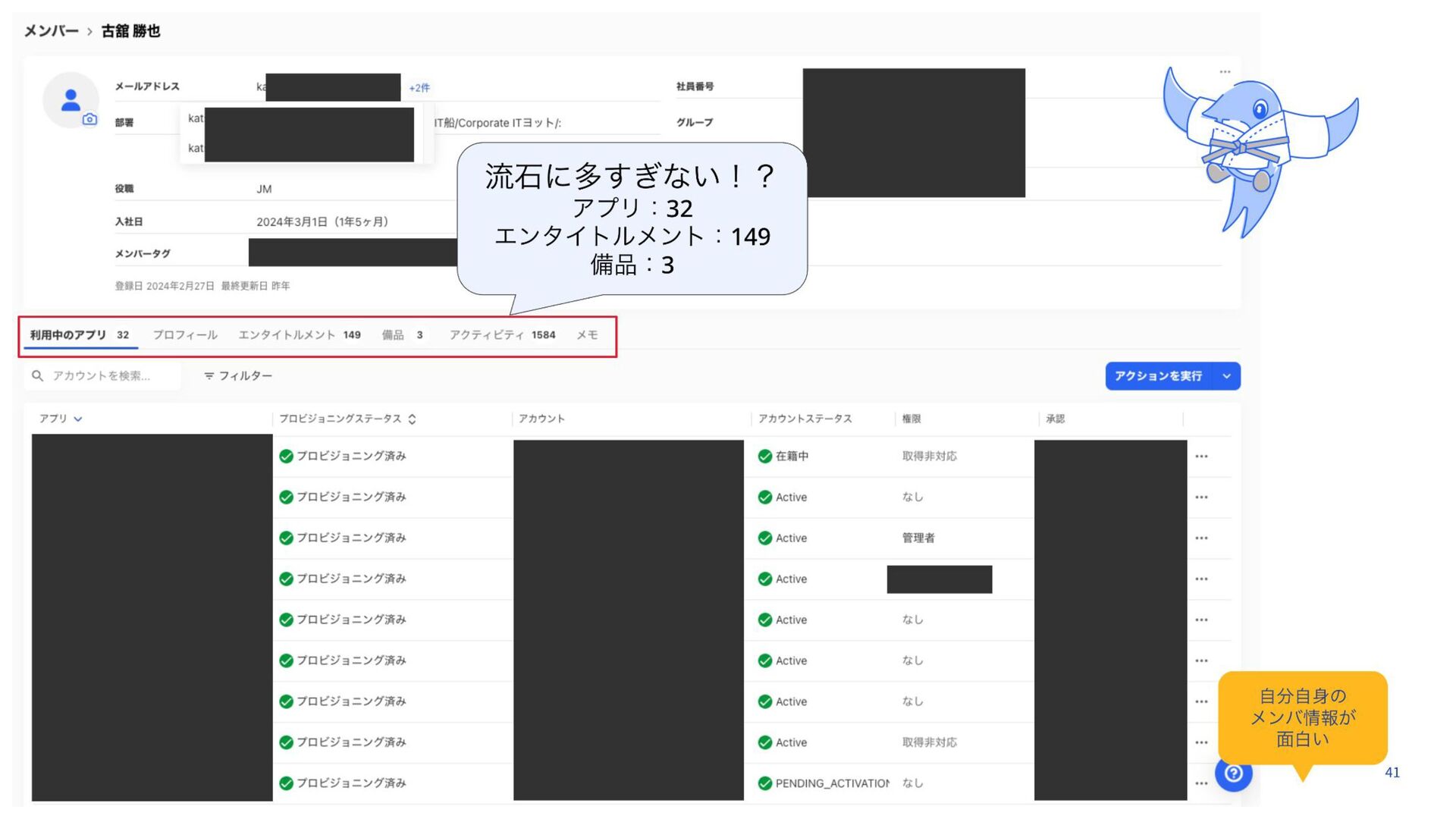The image size is (1456, 819).
Task: Click the camera icon on profile avatar
Action: (x=89, y=119)
